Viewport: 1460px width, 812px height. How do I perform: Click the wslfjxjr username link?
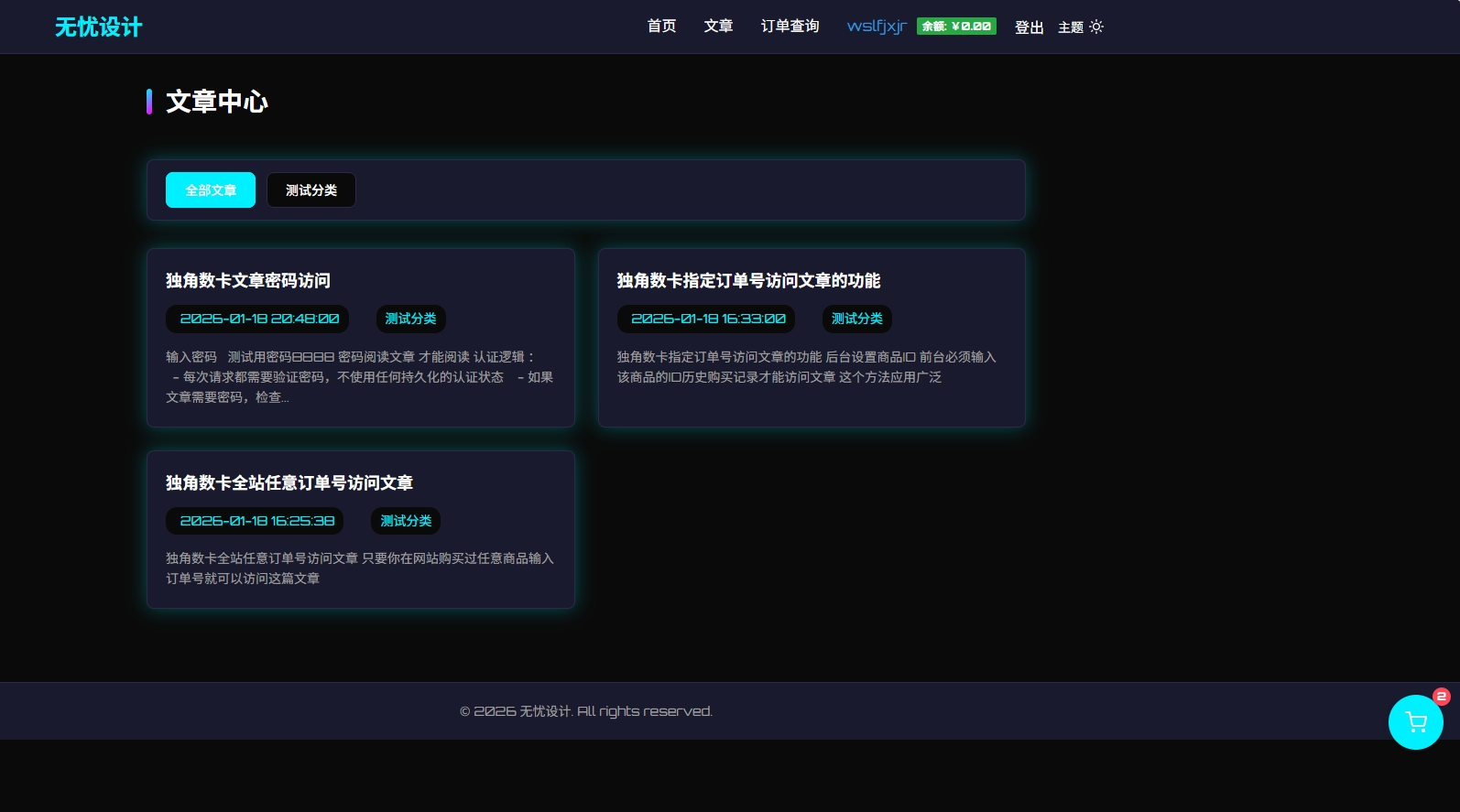[x=877, y=27]
